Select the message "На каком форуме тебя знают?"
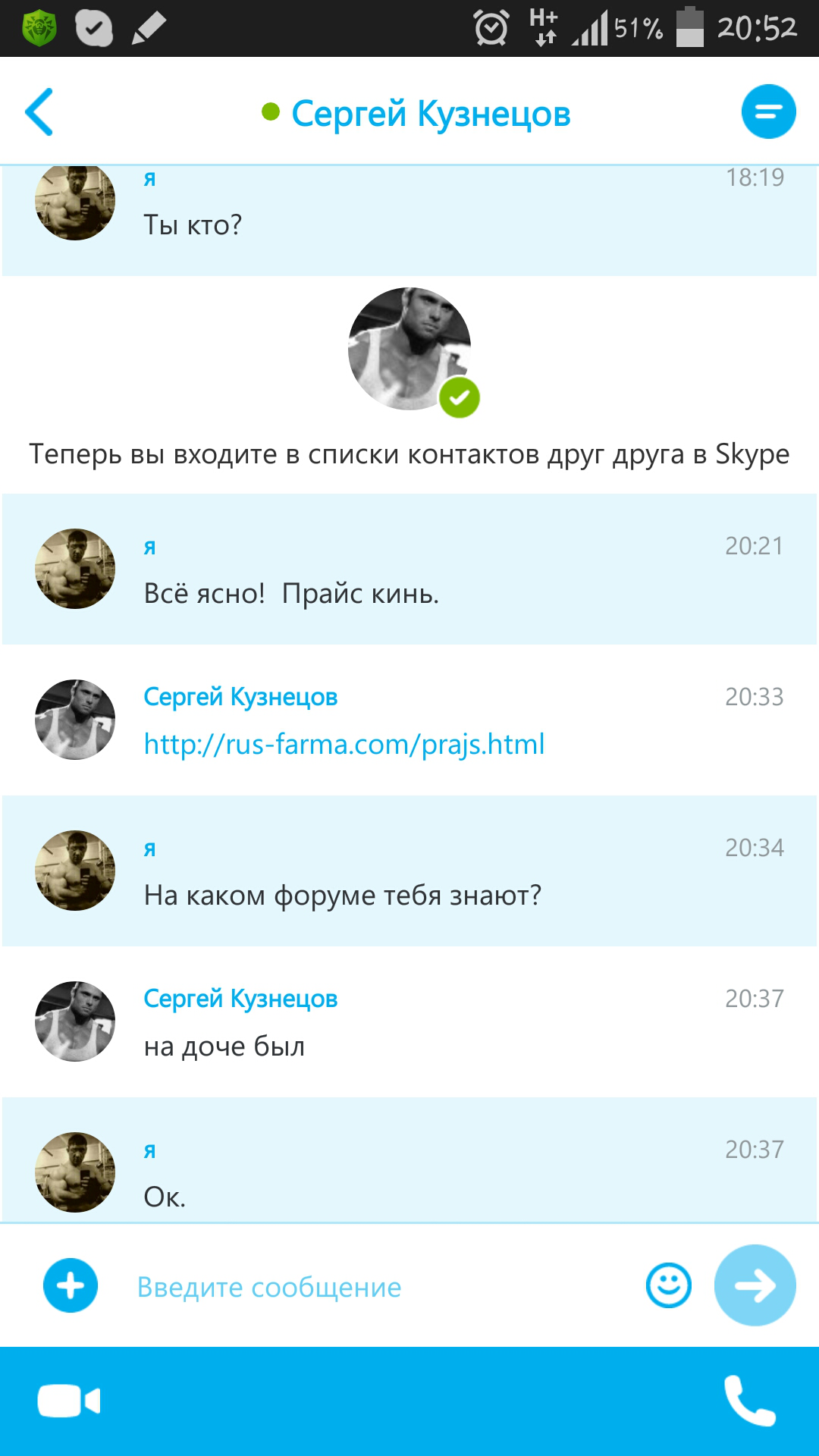This screenshot has height=1456, width=819. point(343,896)
